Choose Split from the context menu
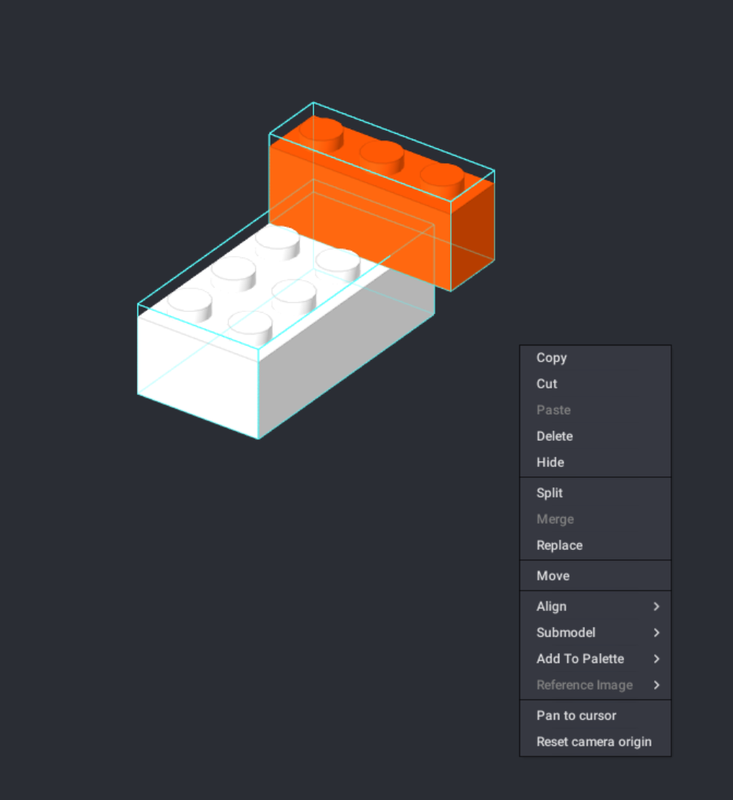The height and width of the screenshot is (800, 733). click(595, 493)
